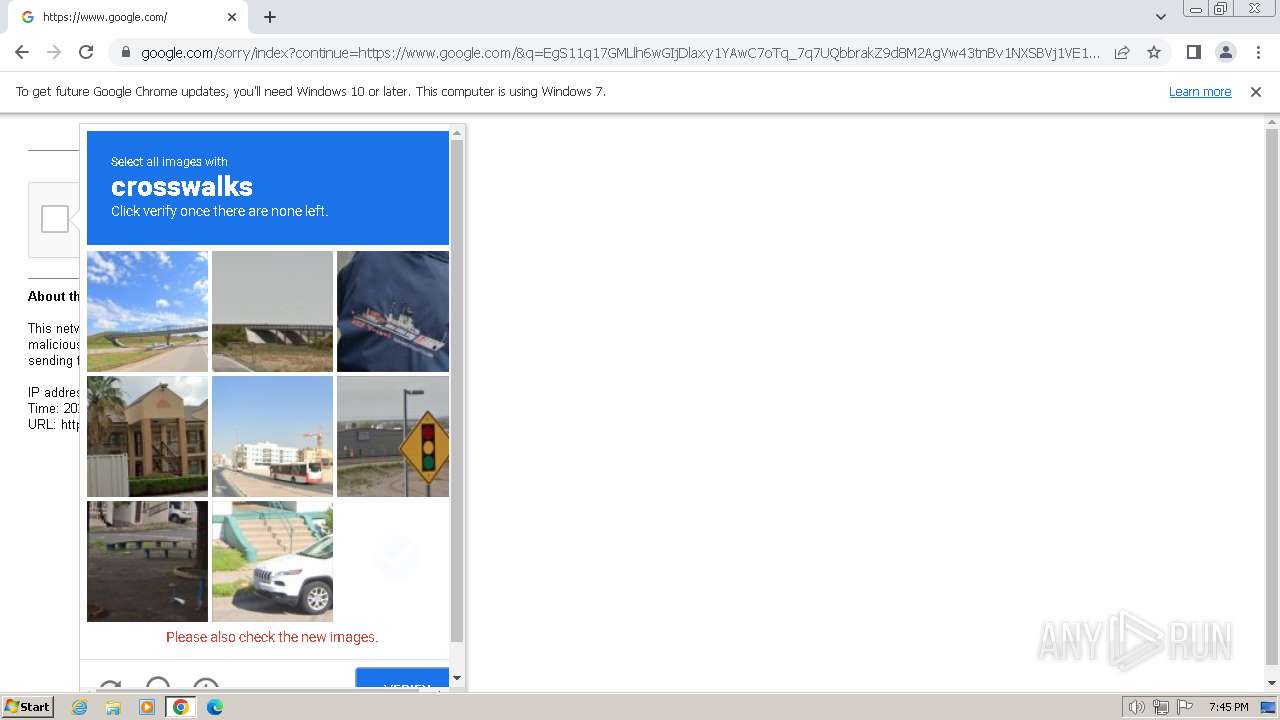
Task: Open the Chrome side panel
Action: 1193,52
